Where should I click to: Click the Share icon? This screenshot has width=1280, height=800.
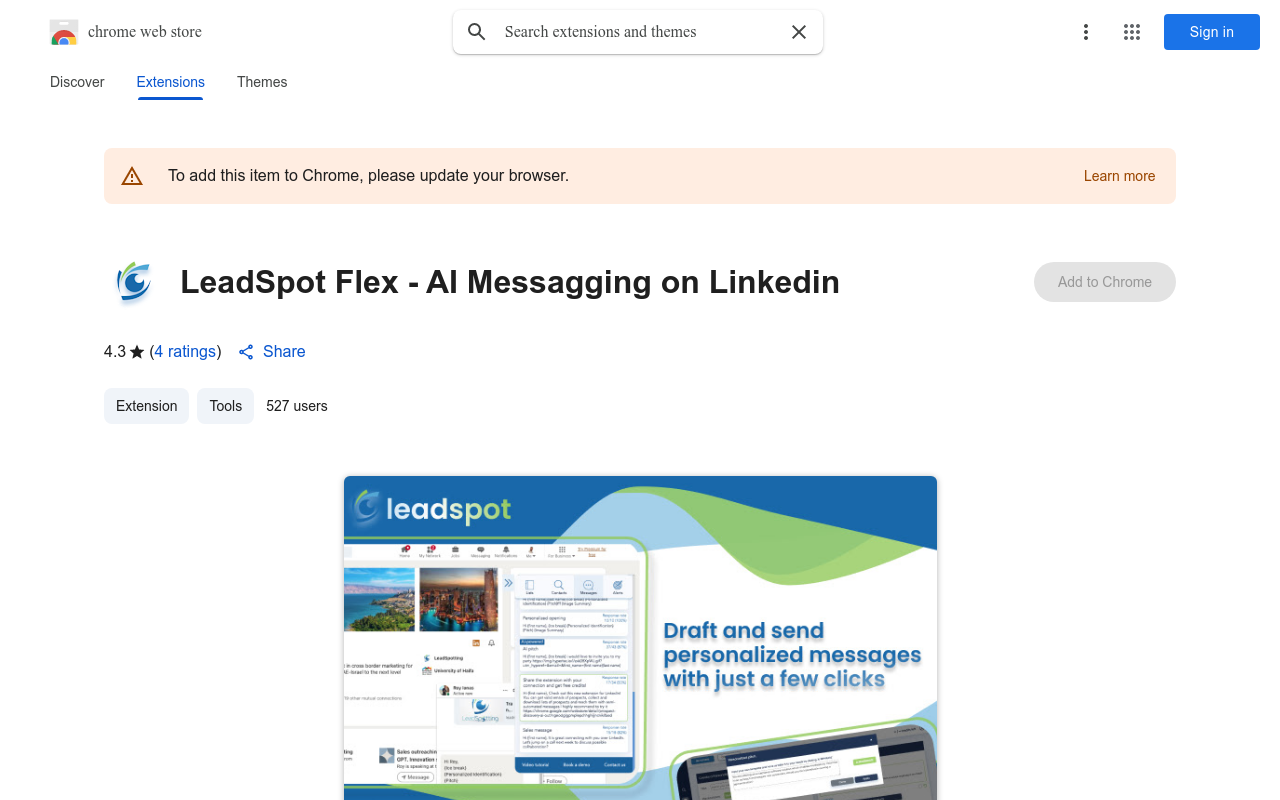tap(246, 352)
